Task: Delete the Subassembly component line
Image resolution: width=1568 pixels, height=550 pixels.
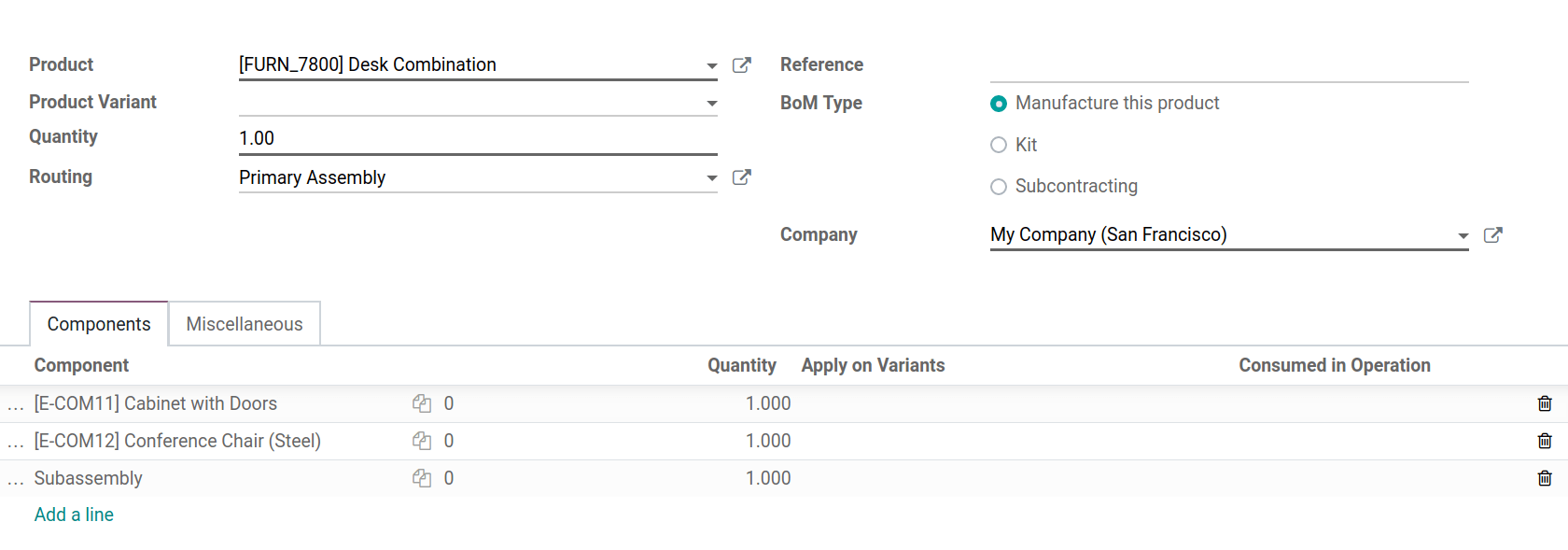Action: pyautogui.click(x=1544, y=478)
